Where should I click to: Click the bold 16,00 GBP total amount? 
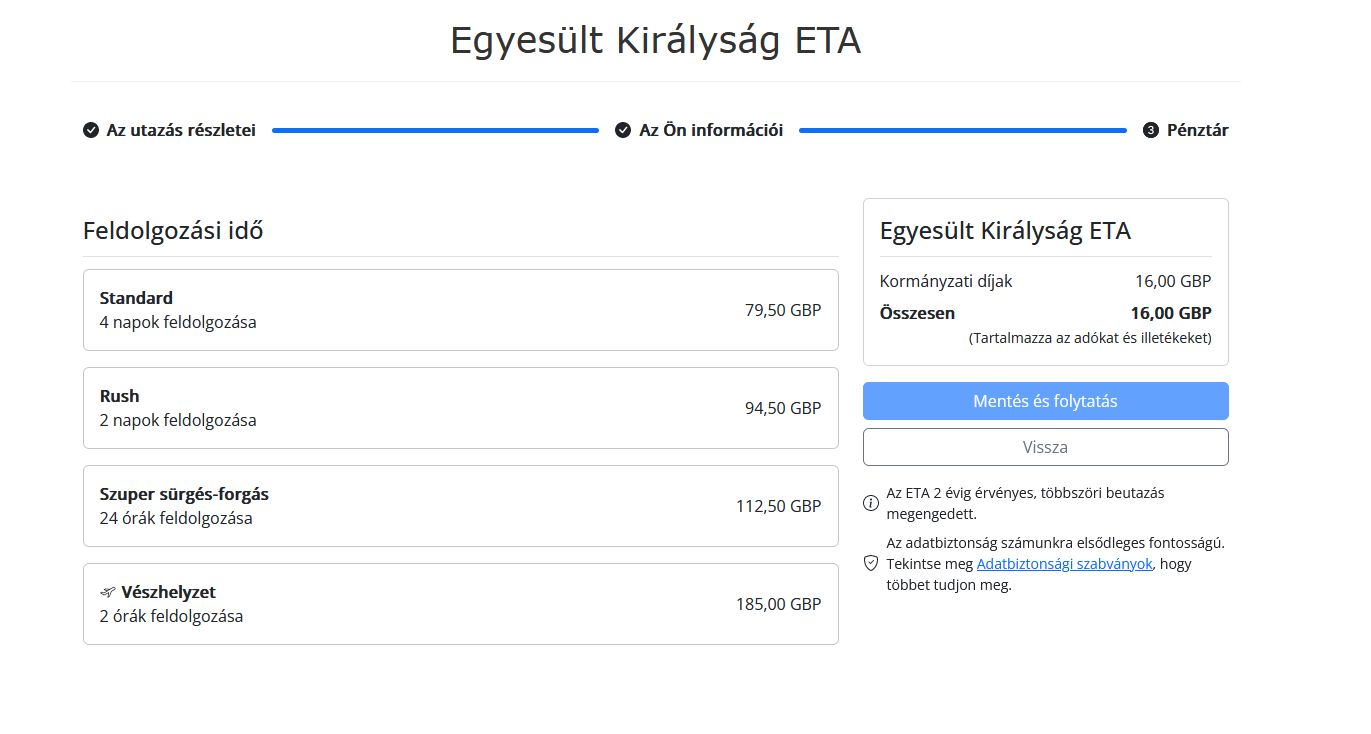[1171, 313]
